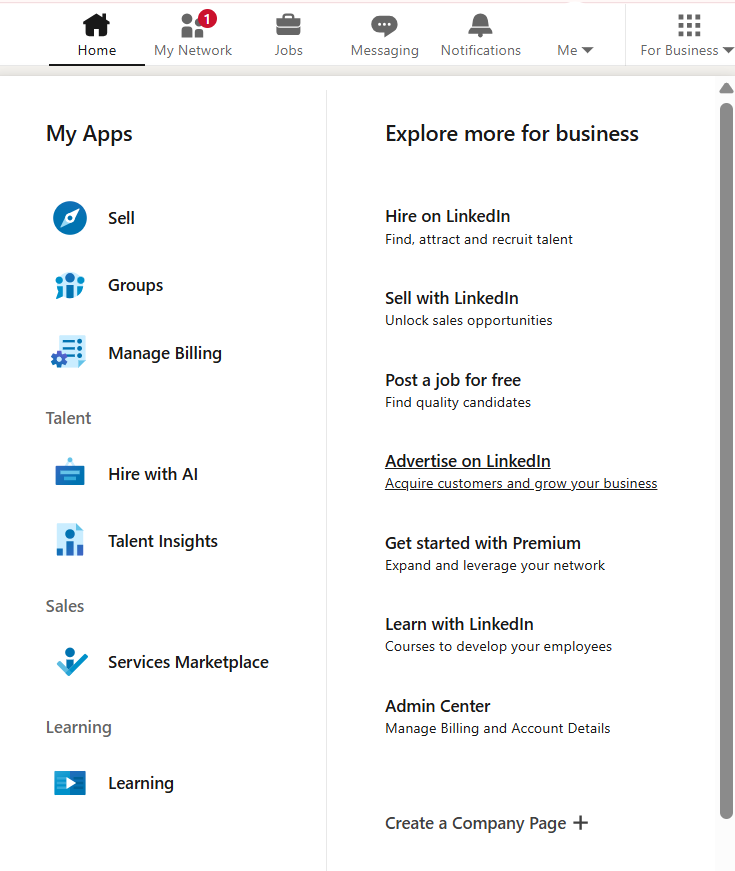Click the Sell compass icon
The width and height of the screenshot is (735, 871).
coord(70,218)
